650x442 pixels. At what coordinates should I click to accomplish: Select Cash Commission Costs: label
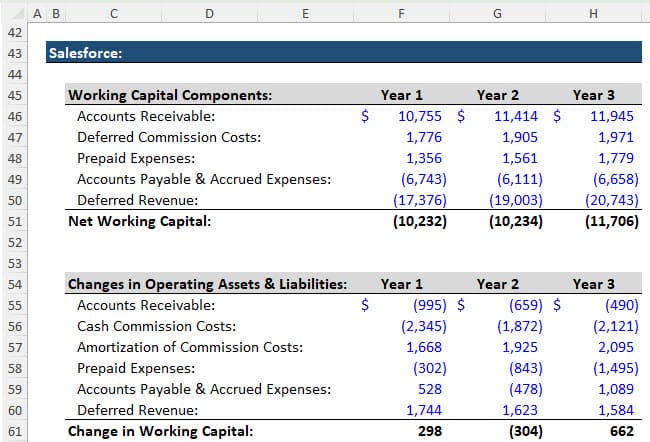pyautogui.click(x=156, y=326)
